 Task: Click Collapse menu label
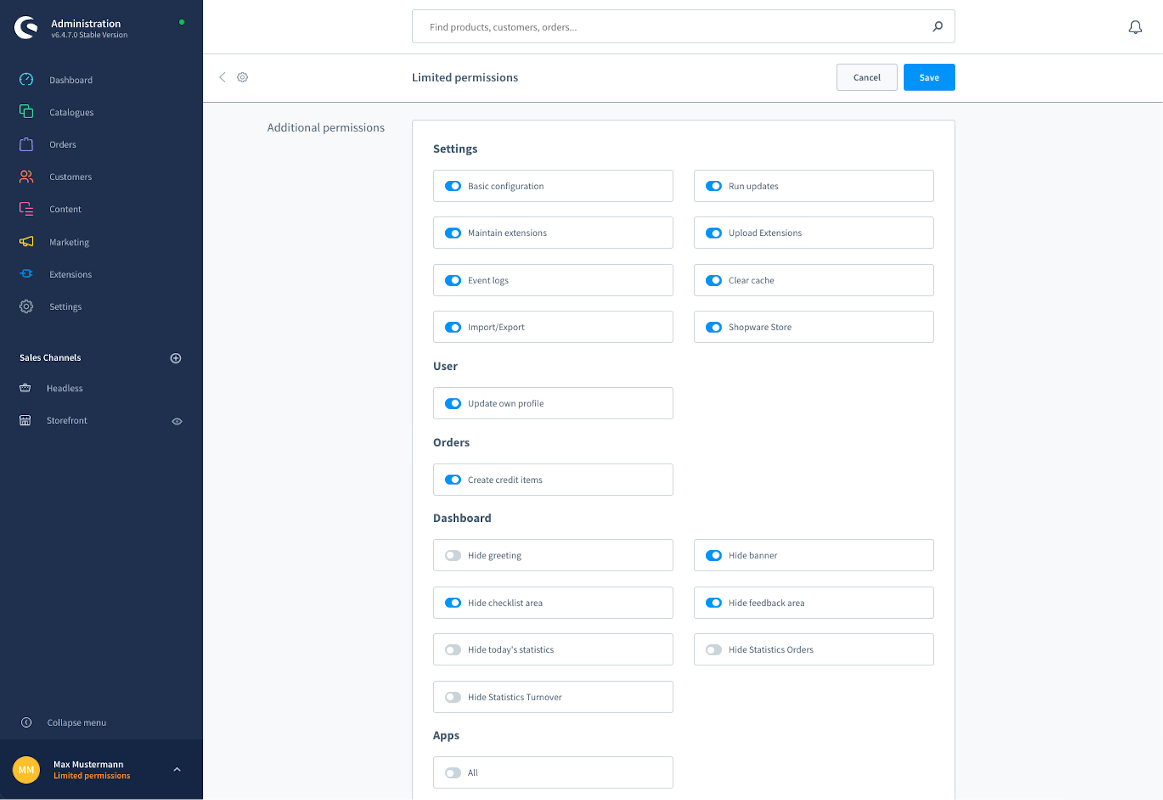pyautogui.click(x=76, y=723)
